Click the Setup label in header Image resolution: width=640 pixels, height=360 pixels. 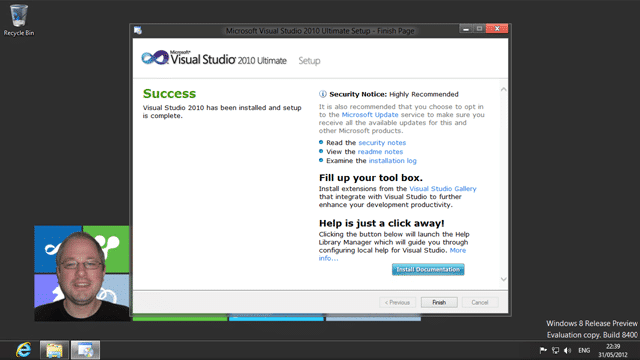(x=309, y=61)
